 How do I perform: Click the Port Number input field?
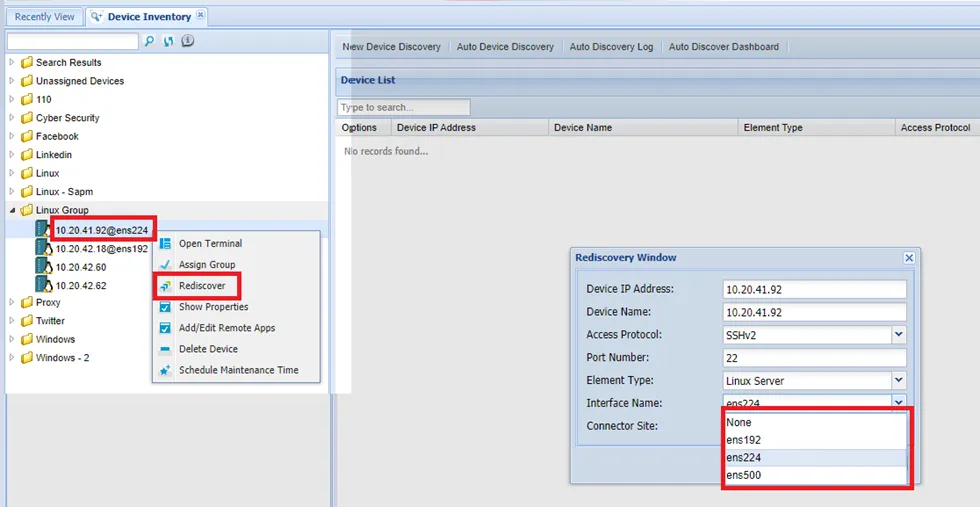tap(814, 358)
